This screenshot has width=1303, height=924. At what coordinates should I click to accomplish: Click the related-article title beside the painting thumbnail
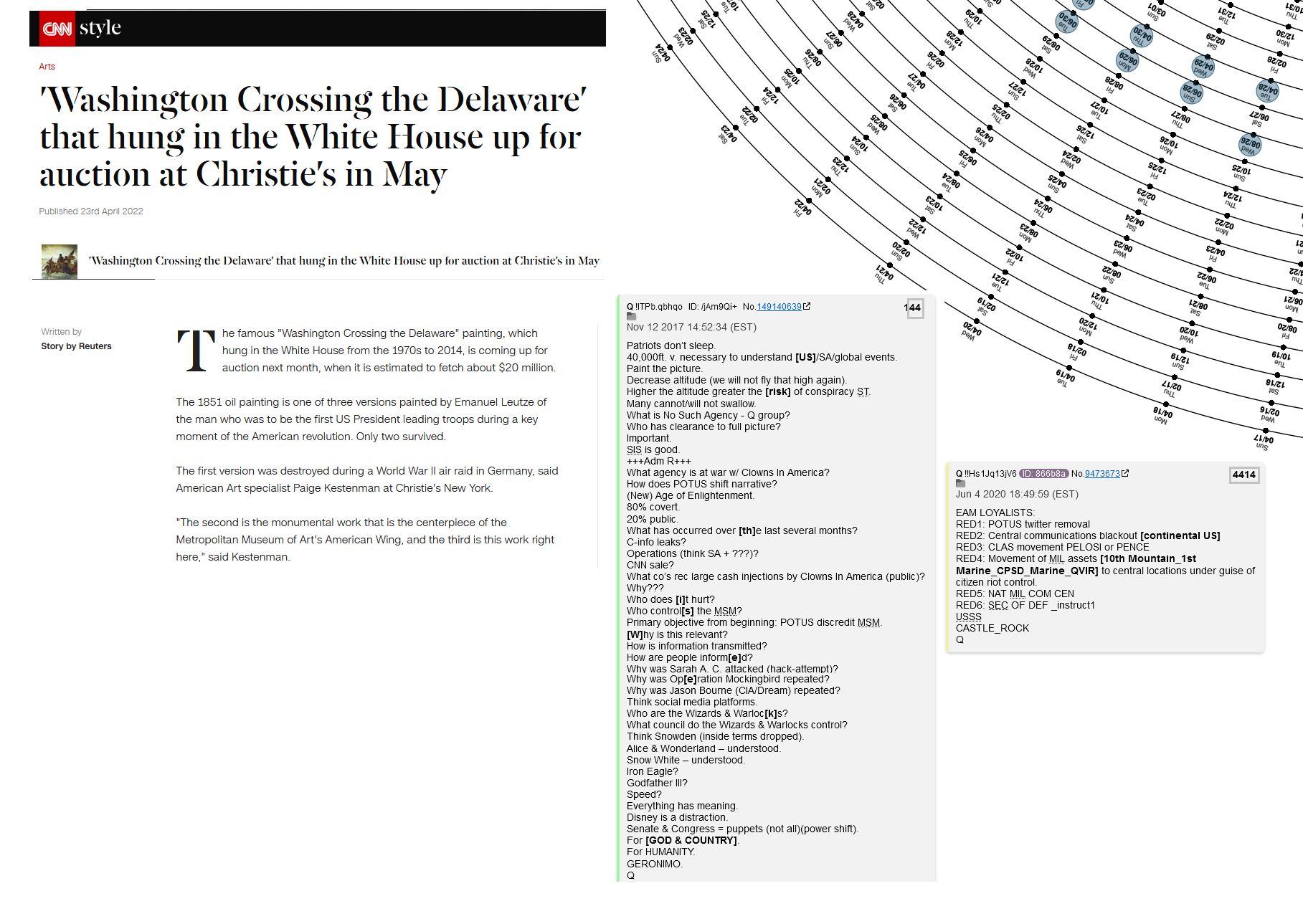coord(344,261)
